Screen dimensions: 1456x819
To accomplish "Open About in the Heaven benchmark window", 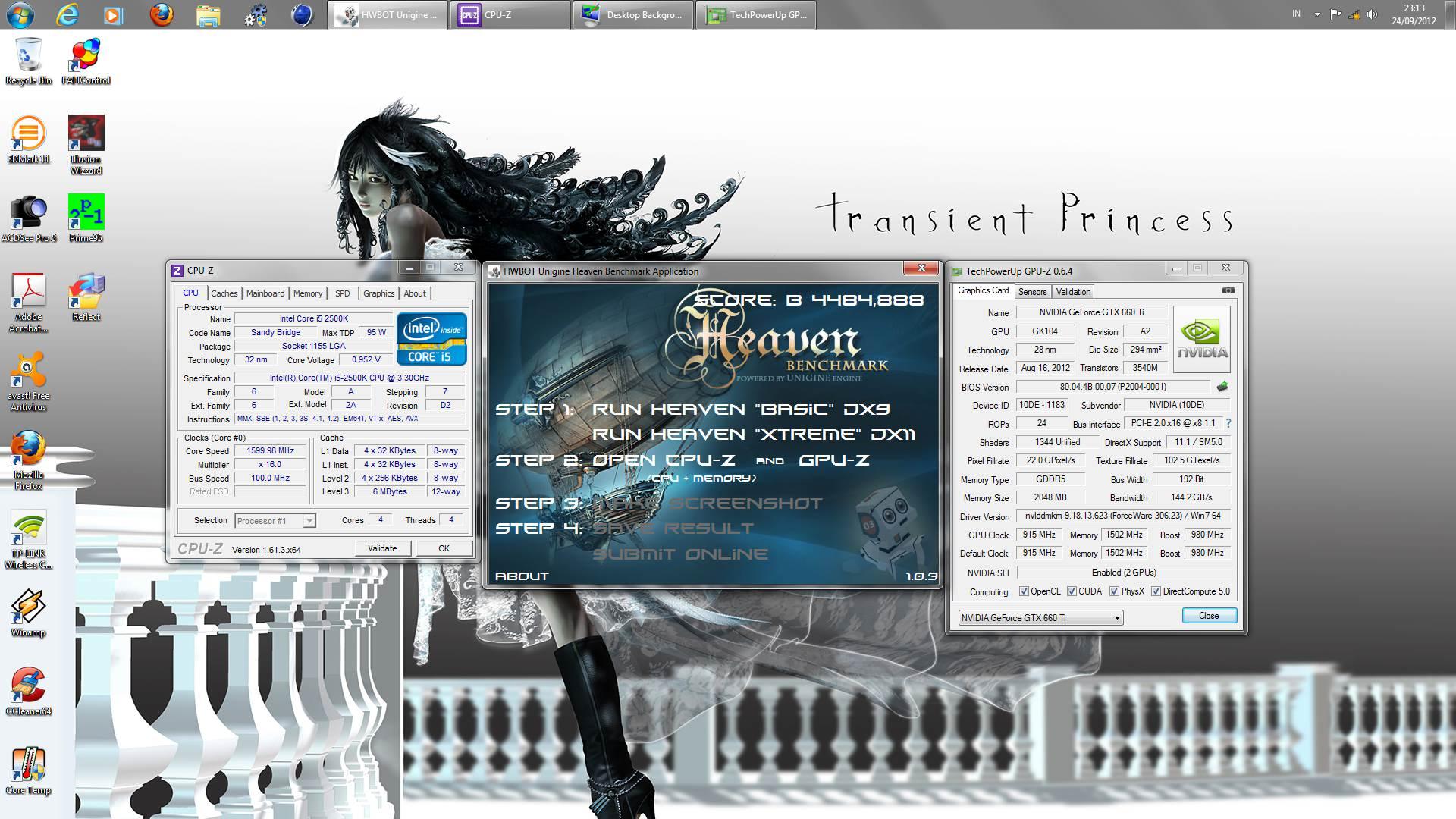I will 522,576.
